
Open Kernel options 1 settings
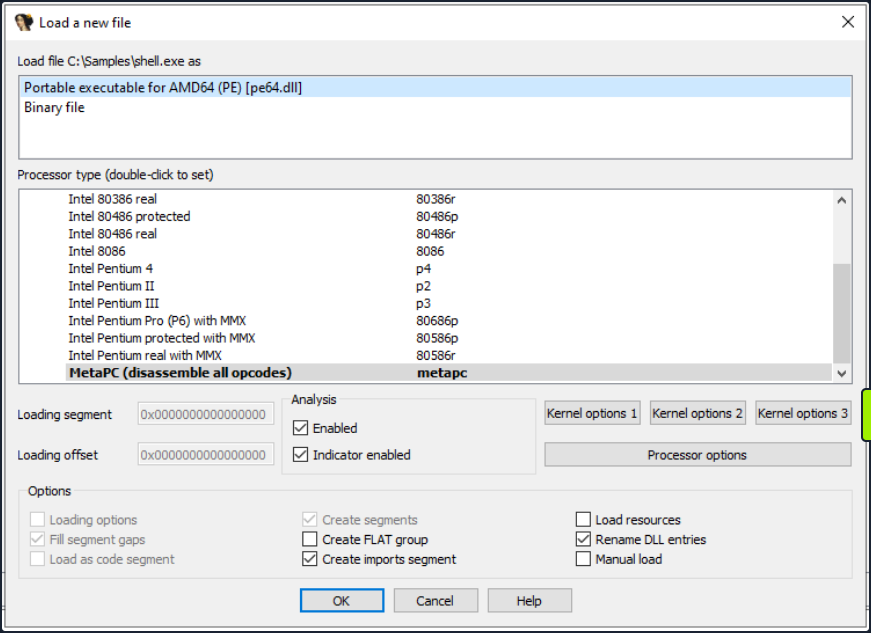pos(592,412)
